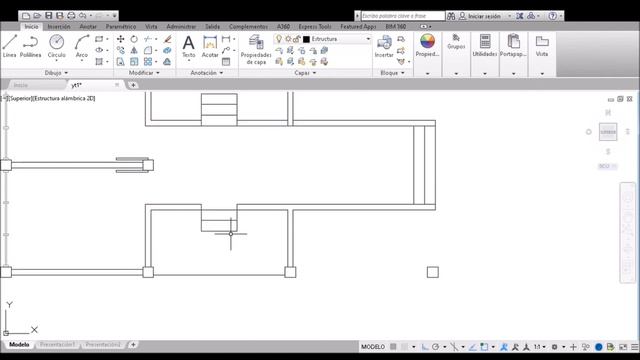Click the MODELO status bar button
The width and height of the screenshot is (640, 360).
(x=373, y=347)
